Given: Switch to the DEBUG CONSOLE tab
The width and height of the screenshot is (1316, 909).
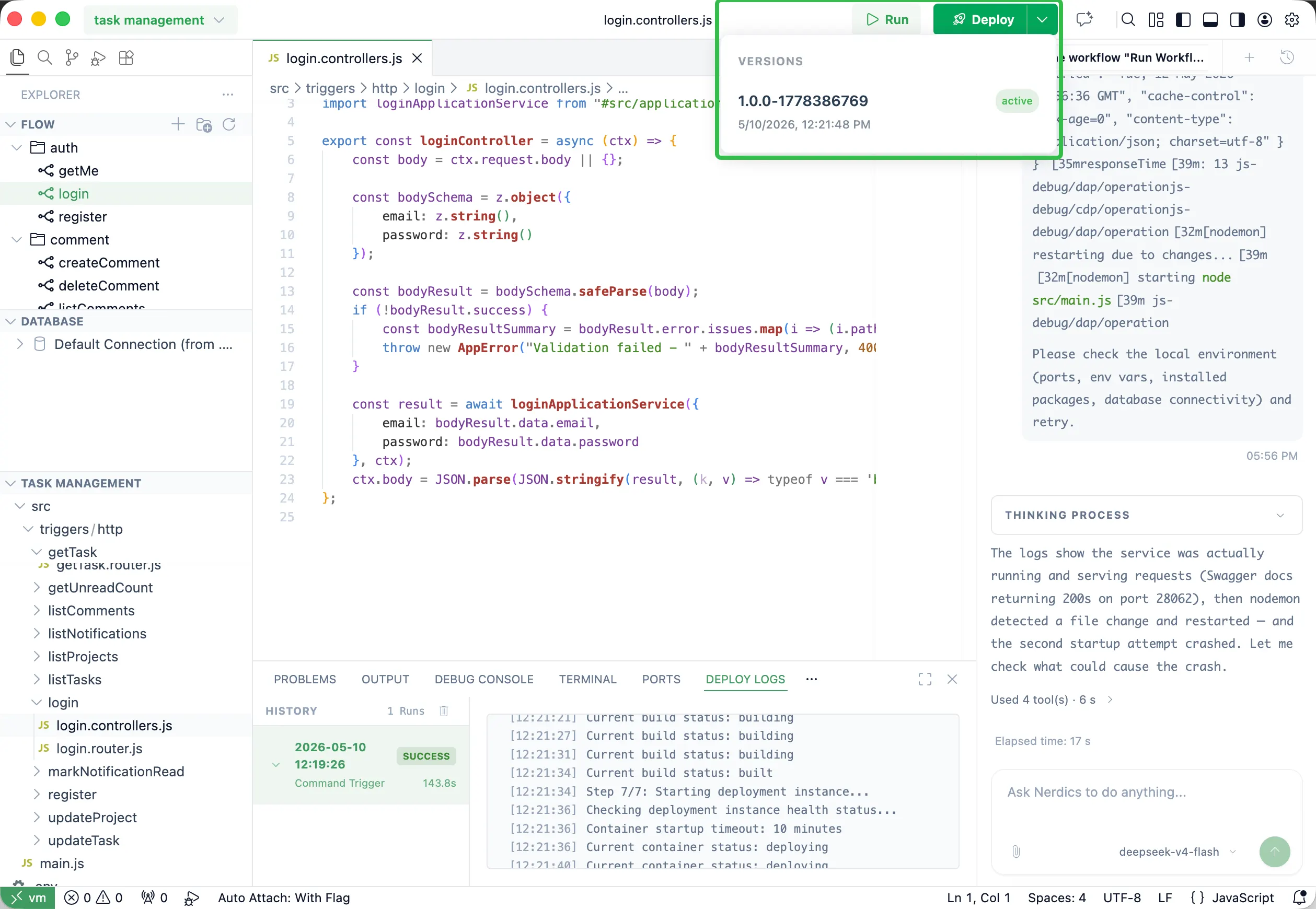Looking at the screenshot, I should tap(483, 679).
